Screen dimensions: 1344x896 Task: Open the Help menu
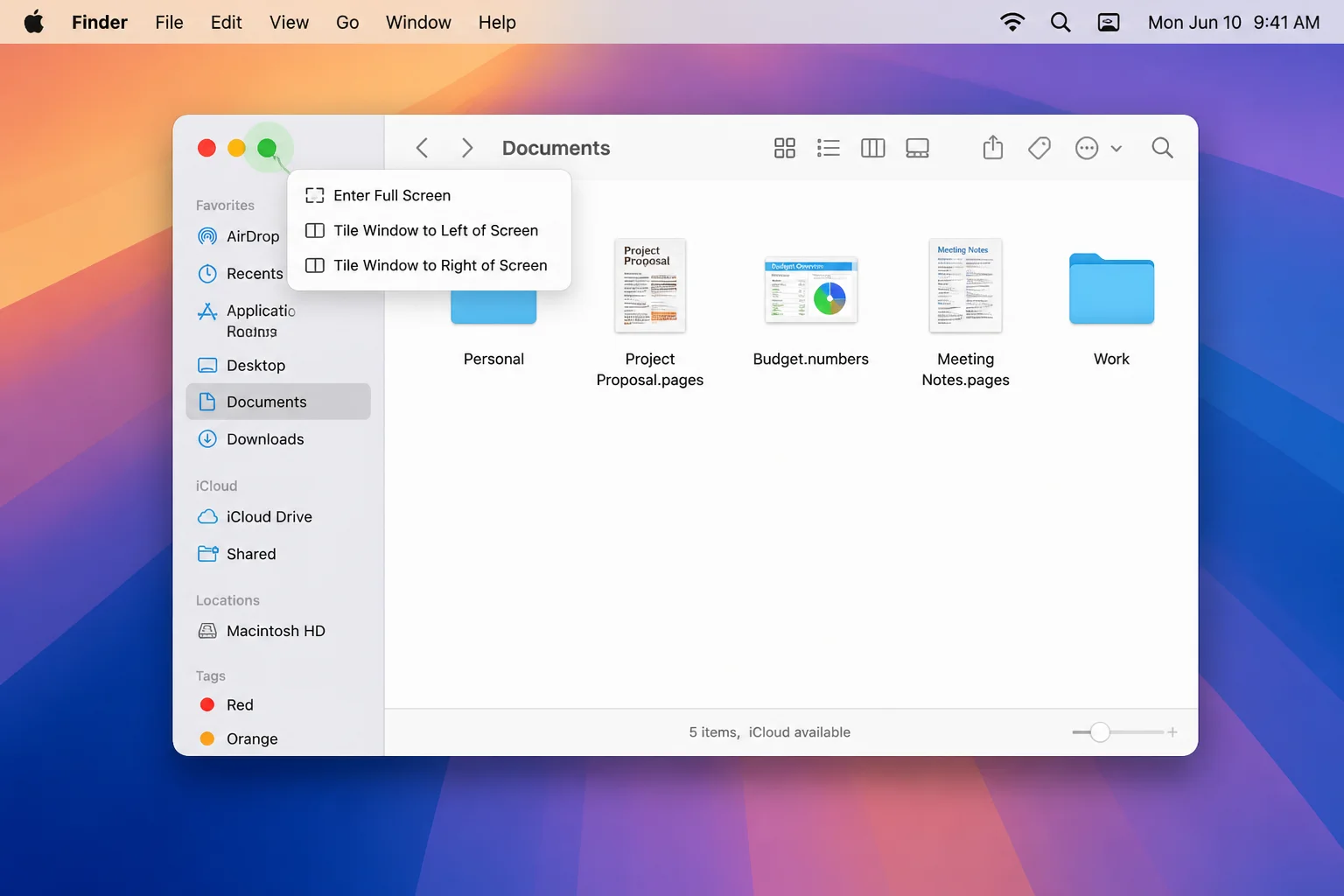pyautogui.click(x=497, y=22)
